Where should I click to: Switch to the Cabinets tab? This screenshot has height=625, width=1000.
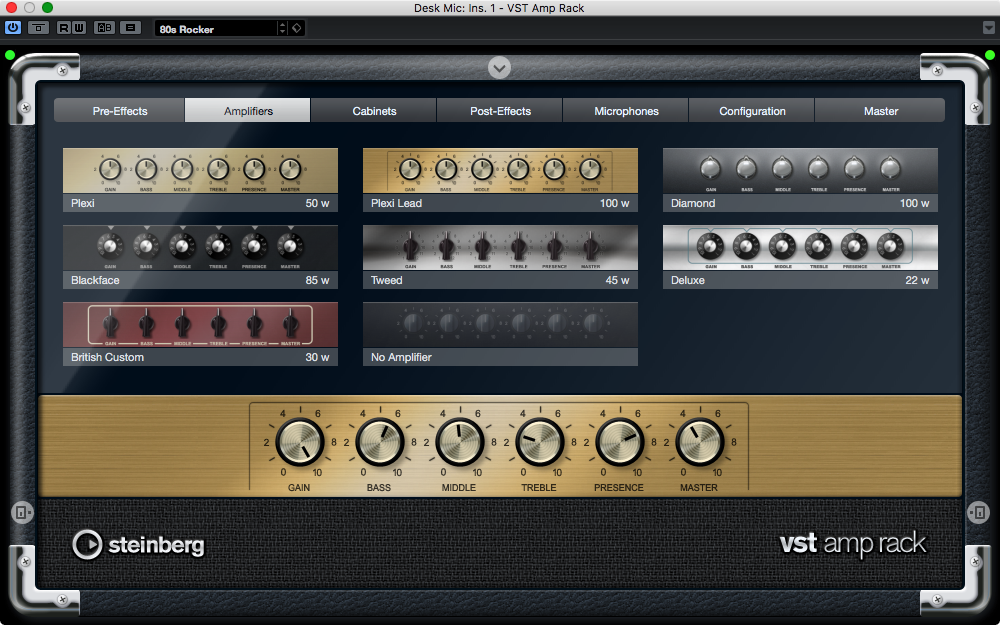point(374,111)
